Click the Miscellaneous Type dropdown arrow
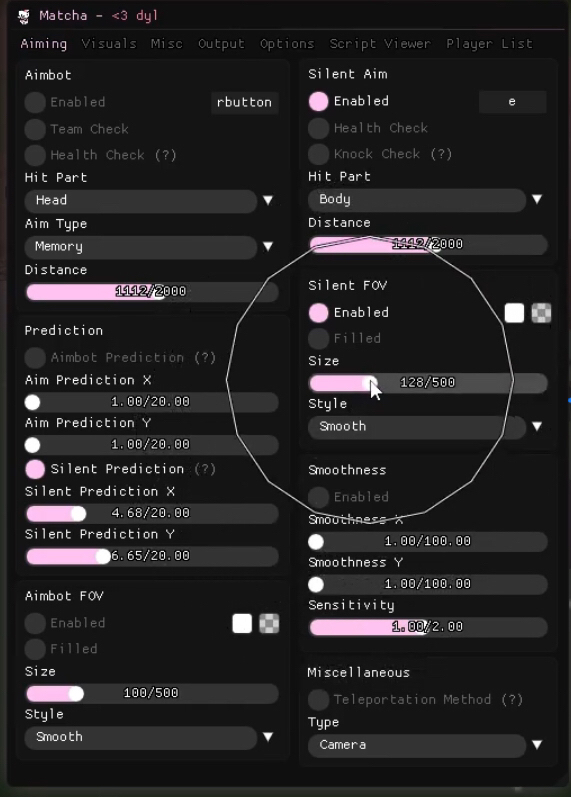Viewport: 571px width, 797px height. pyautogui.click(x=537, y=745)
